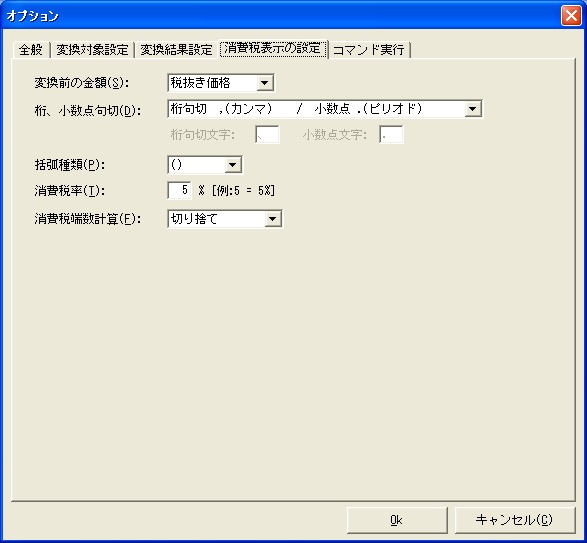Click the オプション title bar
The height and width of the screenshot is (543, 587).
(281, 16)
